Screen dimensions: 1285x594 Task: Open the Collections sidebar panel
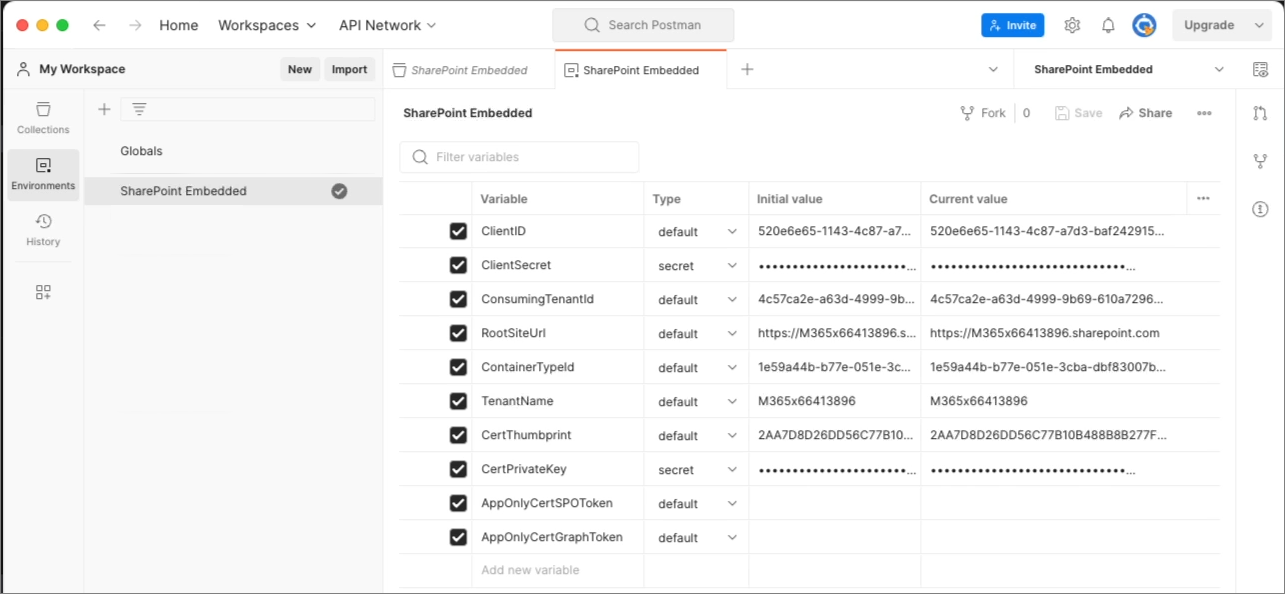click(42, 117)
